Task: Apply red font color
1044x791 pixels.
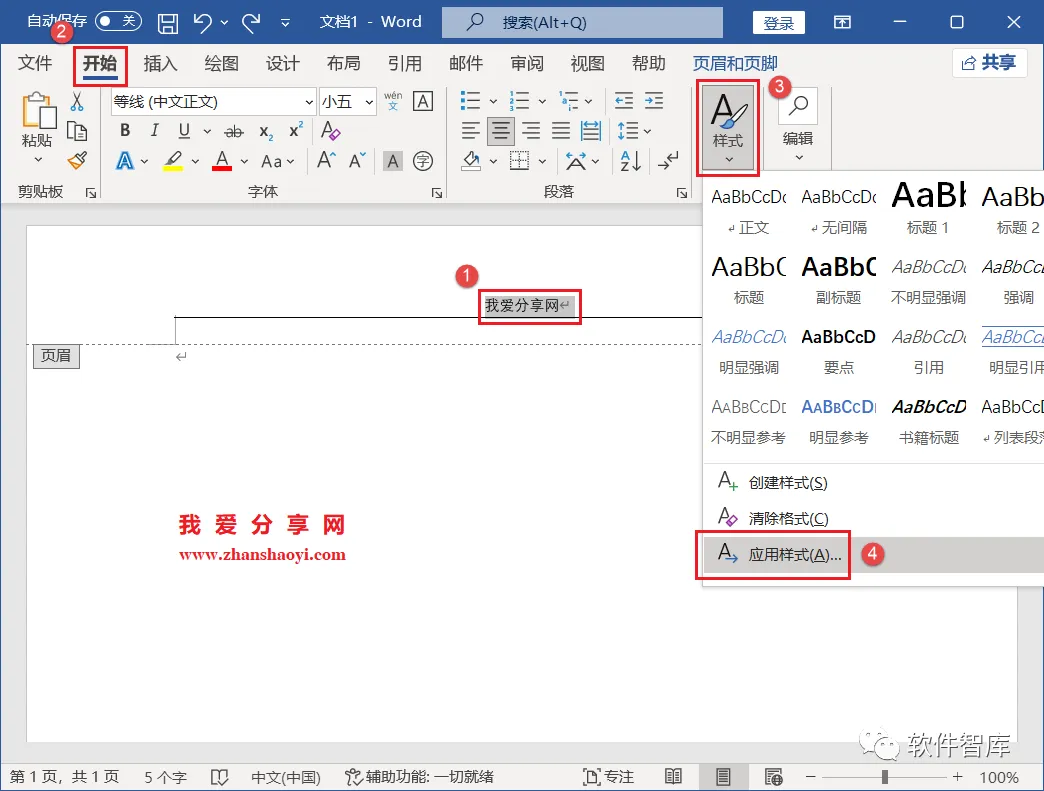Action: click(222, 161)
